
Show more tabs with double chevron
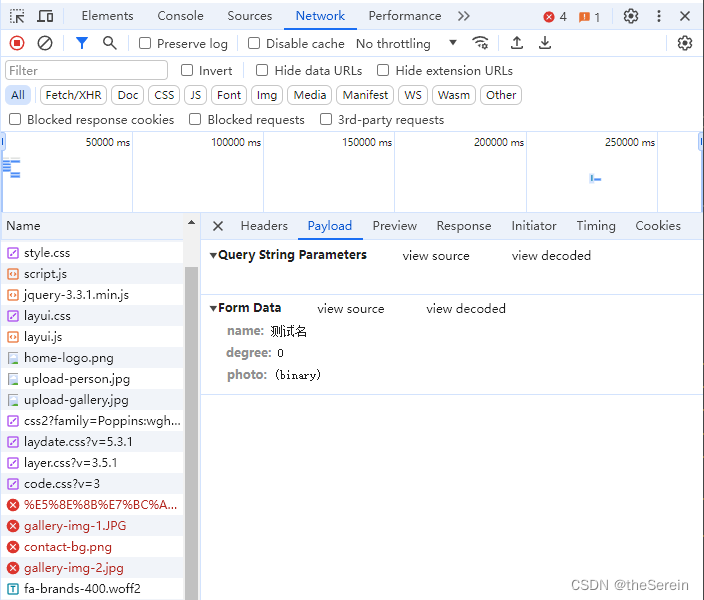(x=463, y=17)
